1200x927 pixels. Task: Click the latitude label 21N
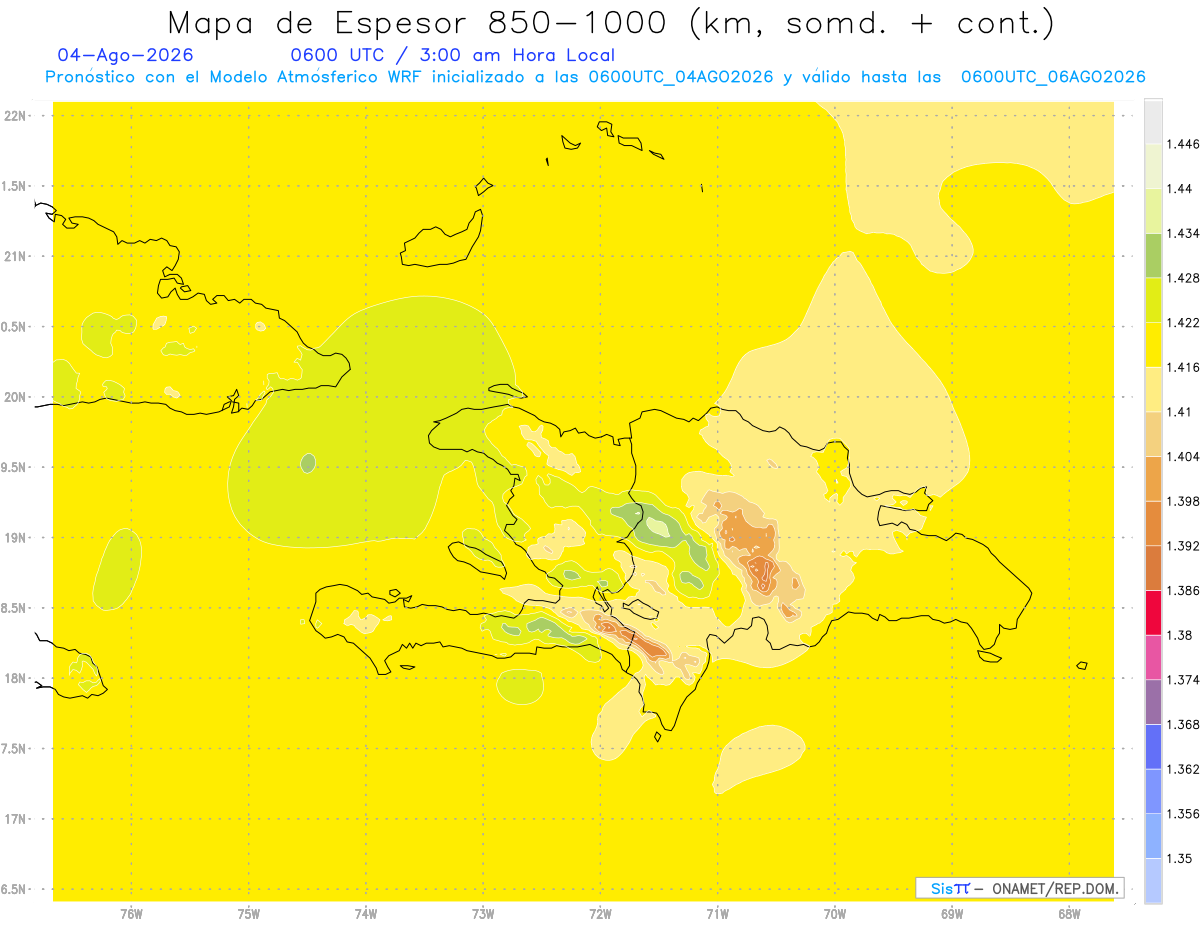pyautogui.click(x=16, y=257)
